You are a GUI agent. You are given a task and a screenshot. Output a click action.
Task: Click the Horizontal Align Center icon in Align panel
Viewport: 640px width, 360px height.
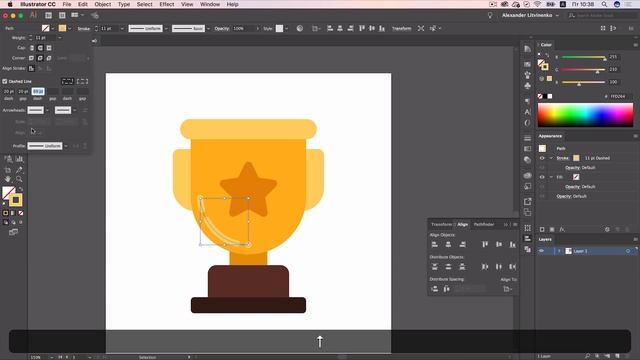pyautogui.click(x=448, y=244)
